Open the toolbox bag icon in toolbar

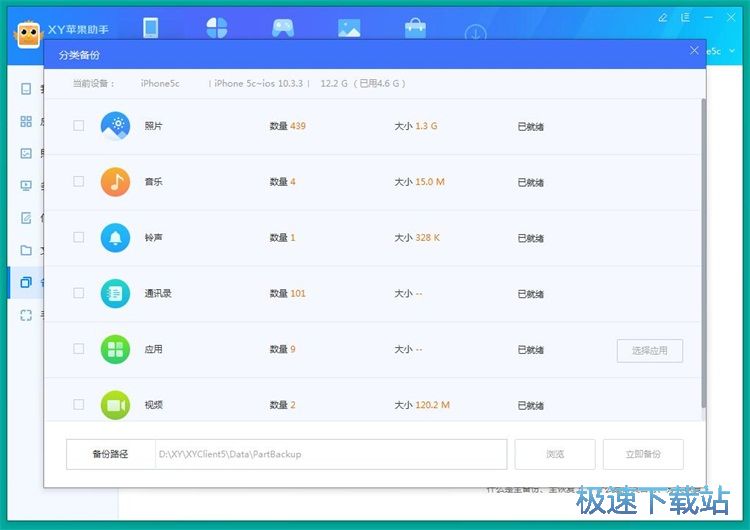click(414, 28)
